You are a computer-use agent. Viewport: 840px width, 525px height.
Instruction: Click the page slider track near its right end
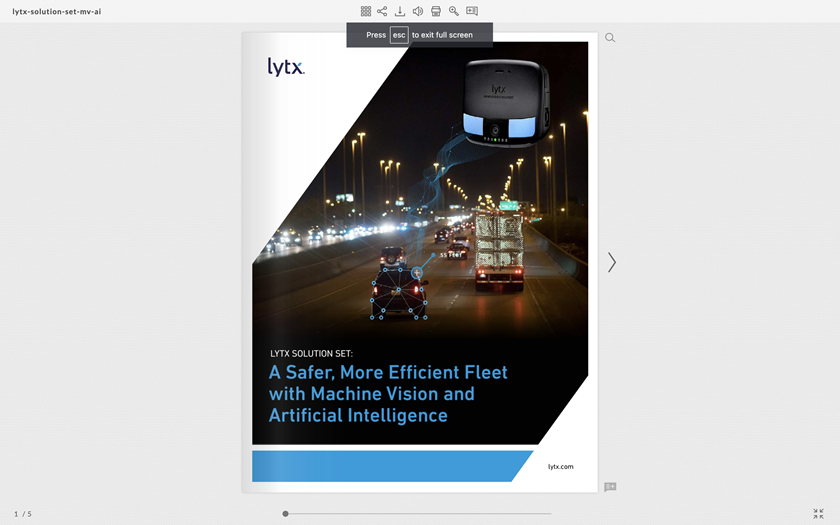[x=540, y=514]
